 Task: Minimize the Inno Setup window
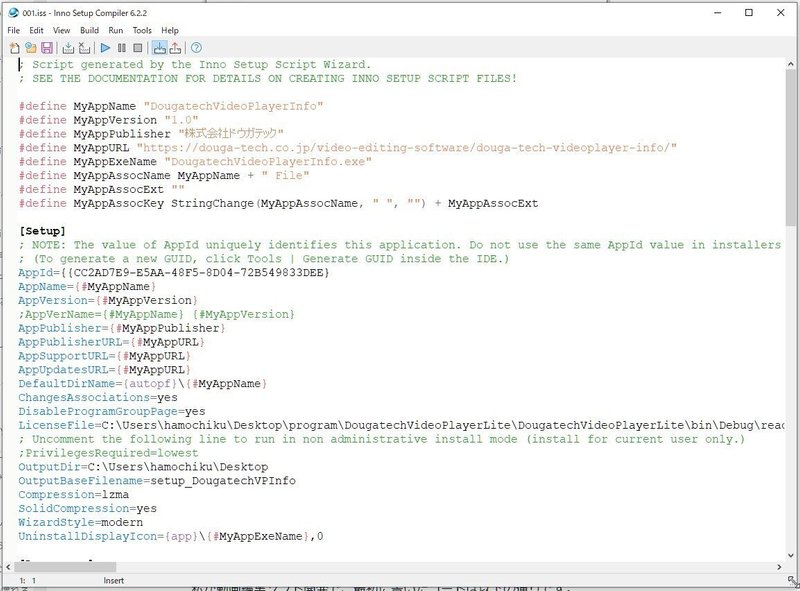718,12
